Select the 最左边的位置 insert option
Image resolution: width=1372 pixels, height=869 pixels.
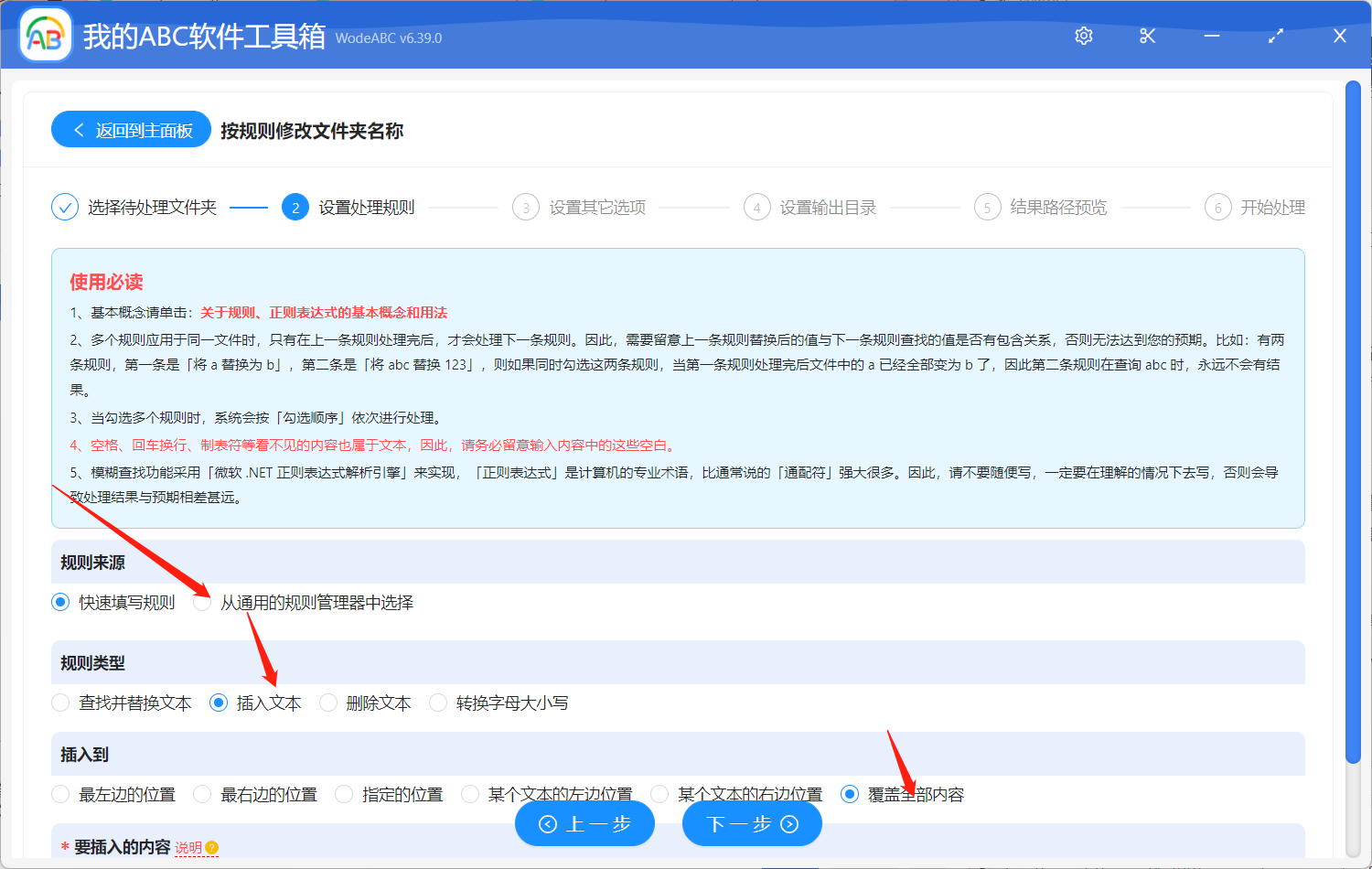60,794
